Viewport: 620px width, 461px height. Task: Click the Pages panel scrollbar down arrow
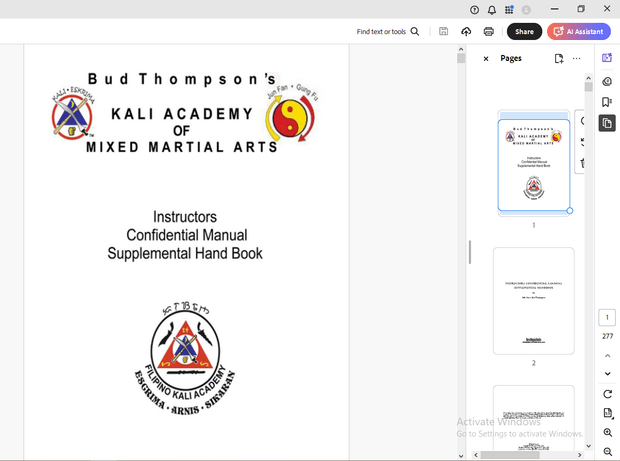click(x=588, y=446)
